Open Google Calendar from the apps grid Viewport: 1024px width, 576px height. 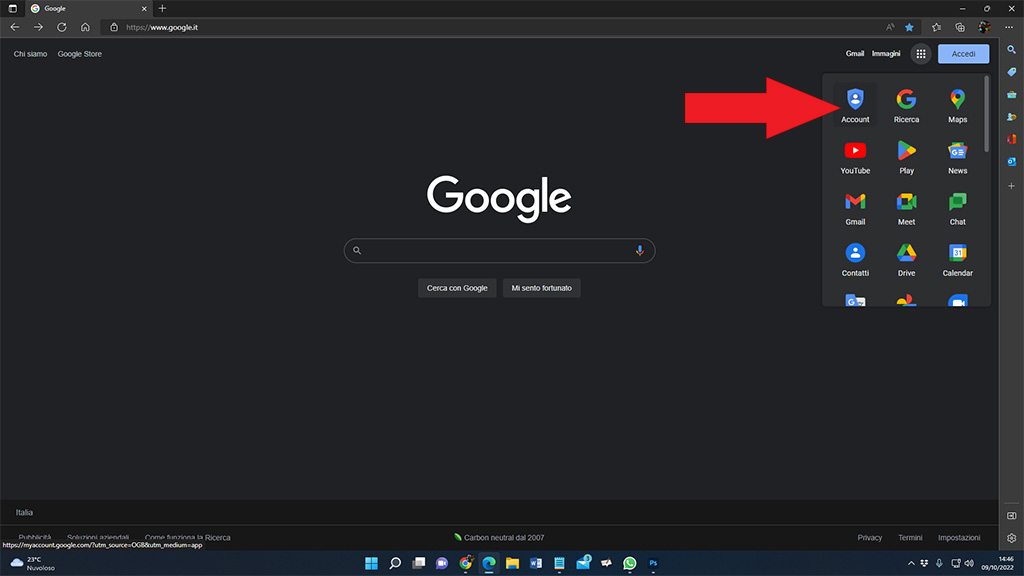coord(957,259)
